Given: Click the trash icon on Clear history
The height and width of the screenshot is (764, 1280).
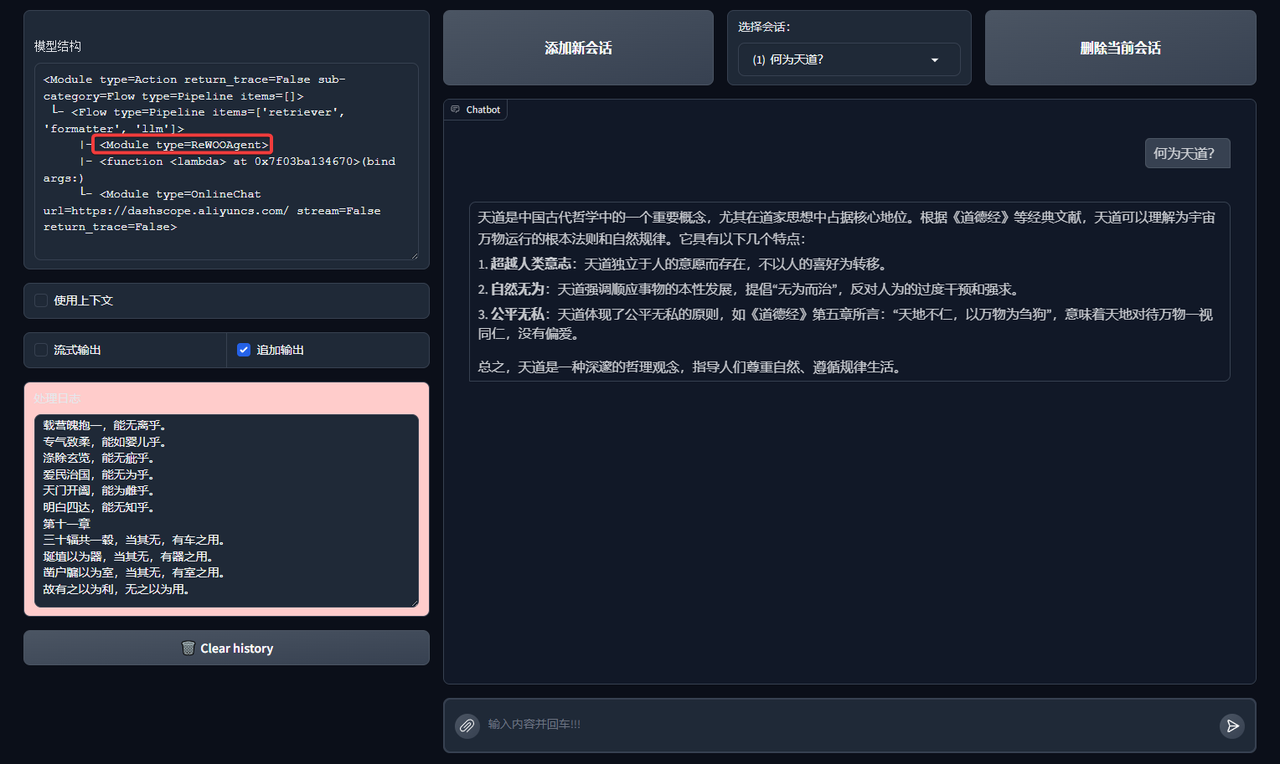Looking at the screenshot, I should coord(188,648).
